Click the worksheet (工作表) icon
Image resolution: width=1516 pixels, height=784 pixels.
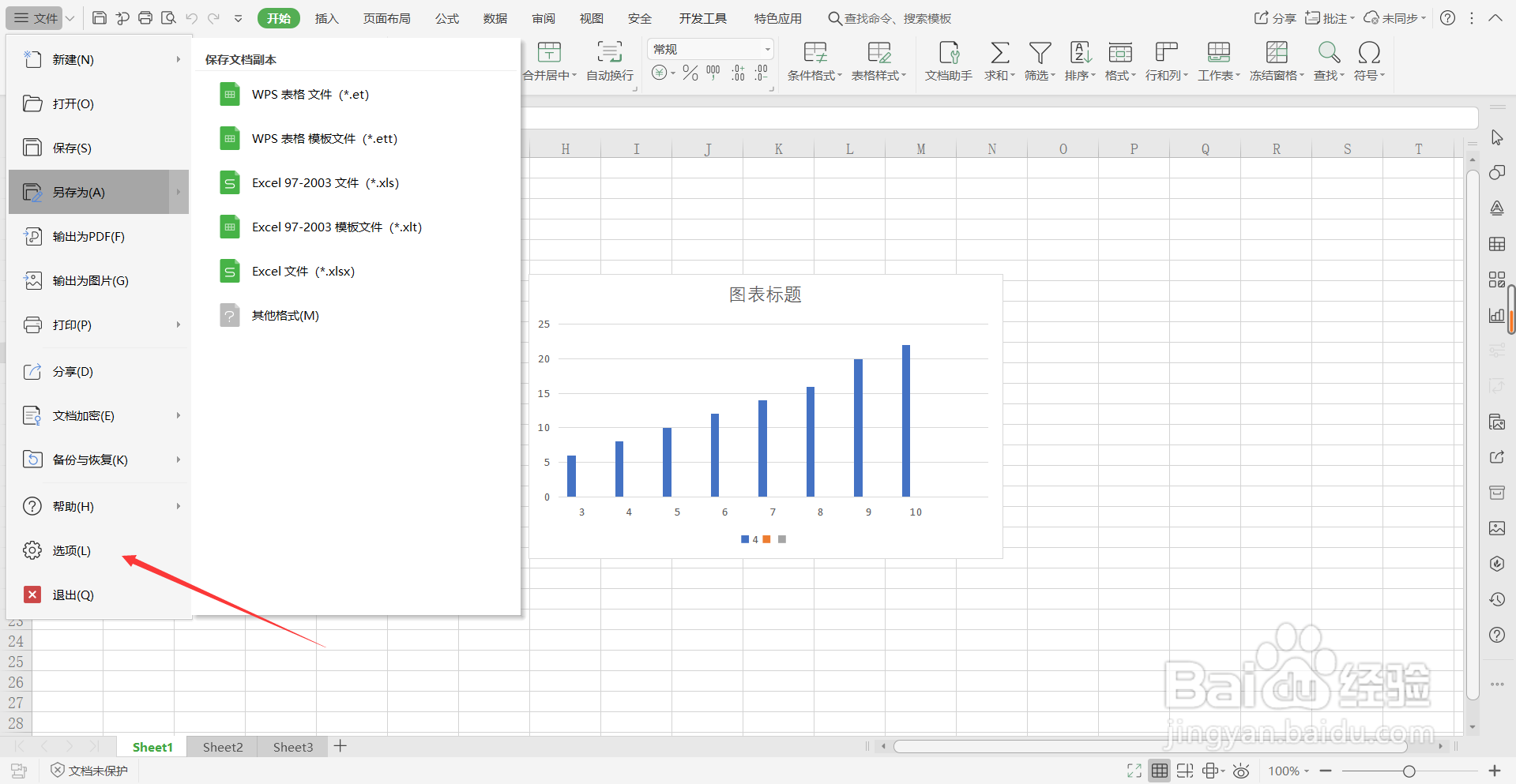tap(1219, 53)
